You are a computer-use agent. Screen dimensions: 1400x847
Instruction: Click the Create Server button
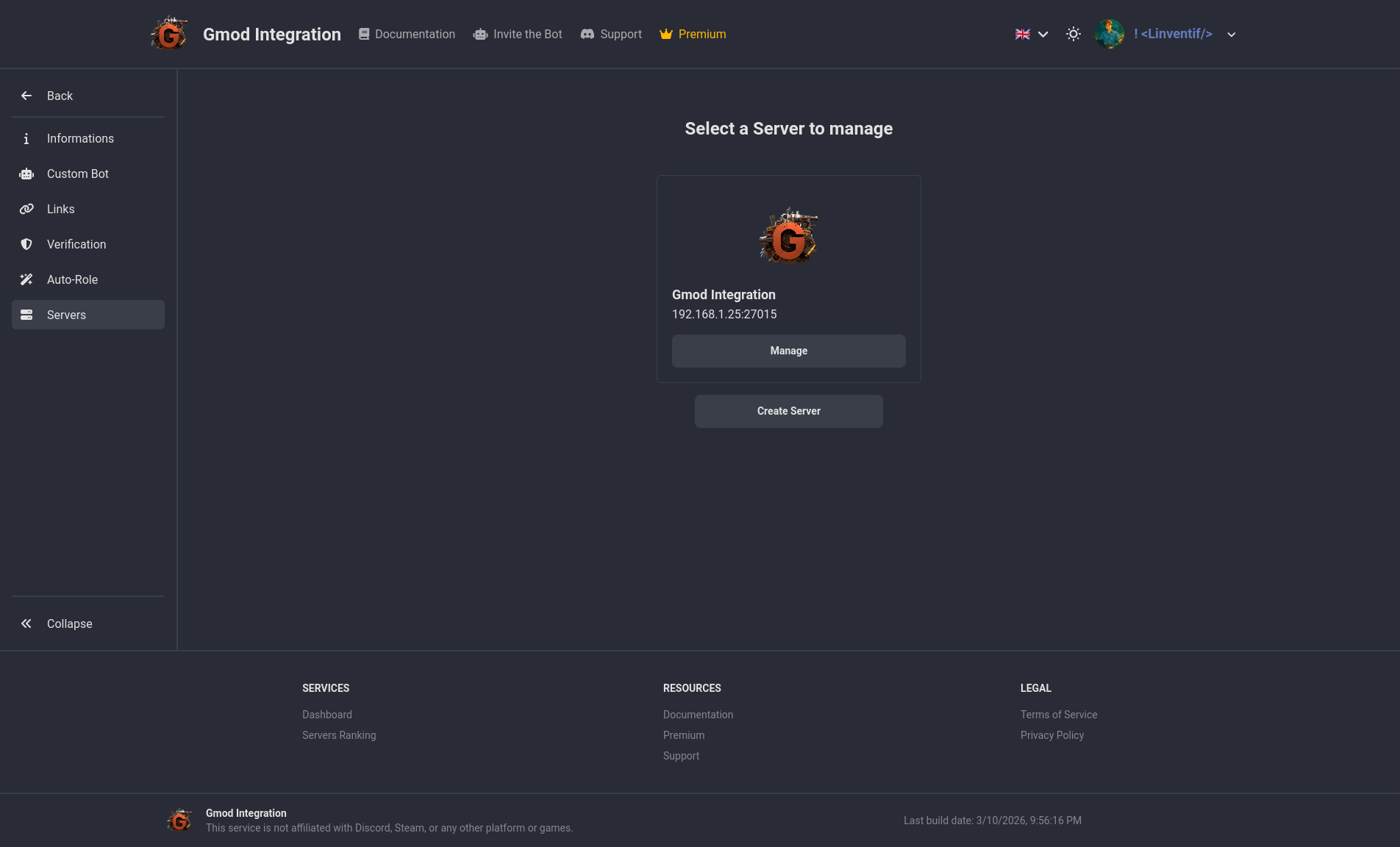(788, 411)
